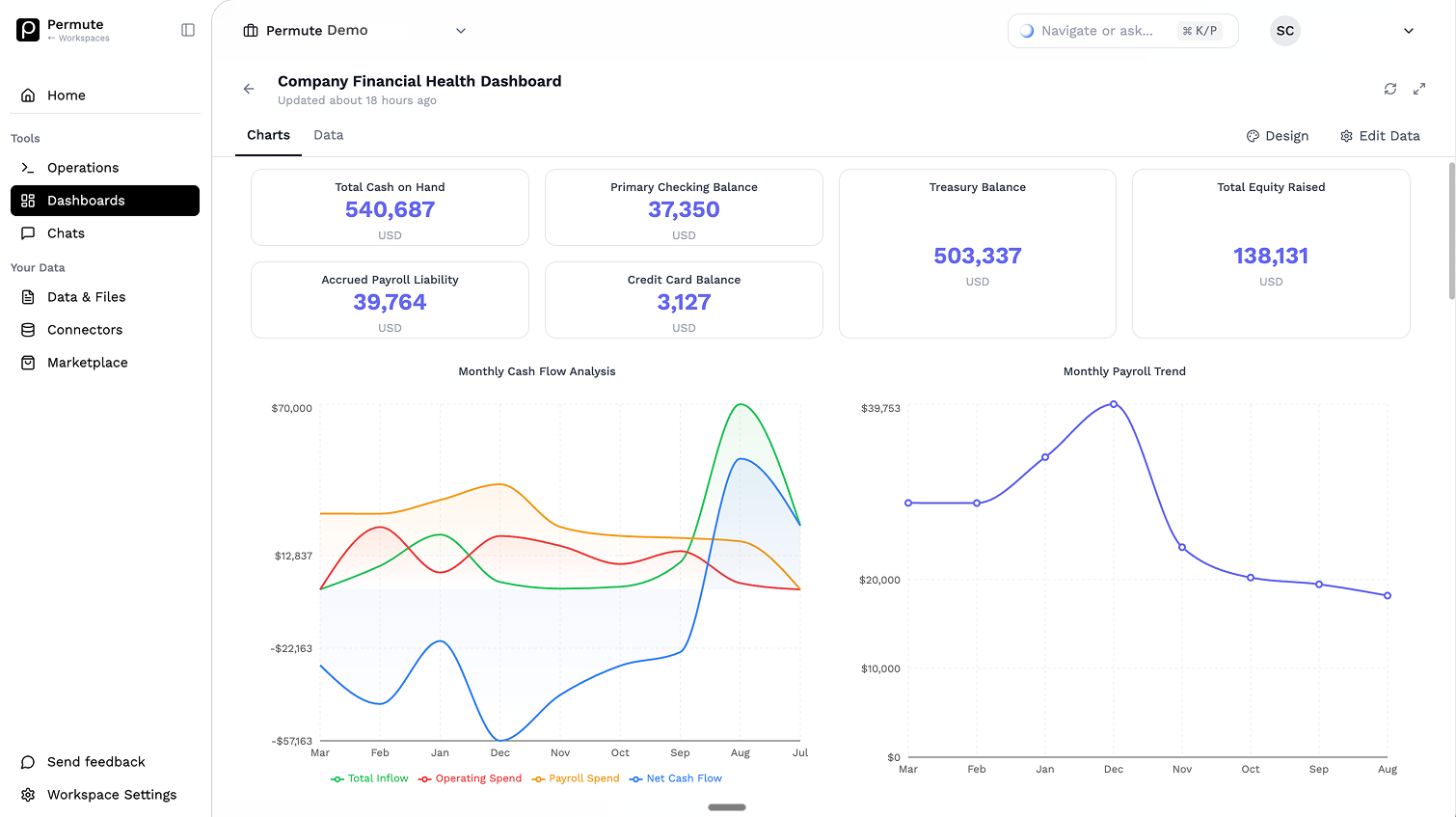This screenshot has width=1456, height=817.
Task: Click the Navigate or ask search field
Action: point(1099,30)
